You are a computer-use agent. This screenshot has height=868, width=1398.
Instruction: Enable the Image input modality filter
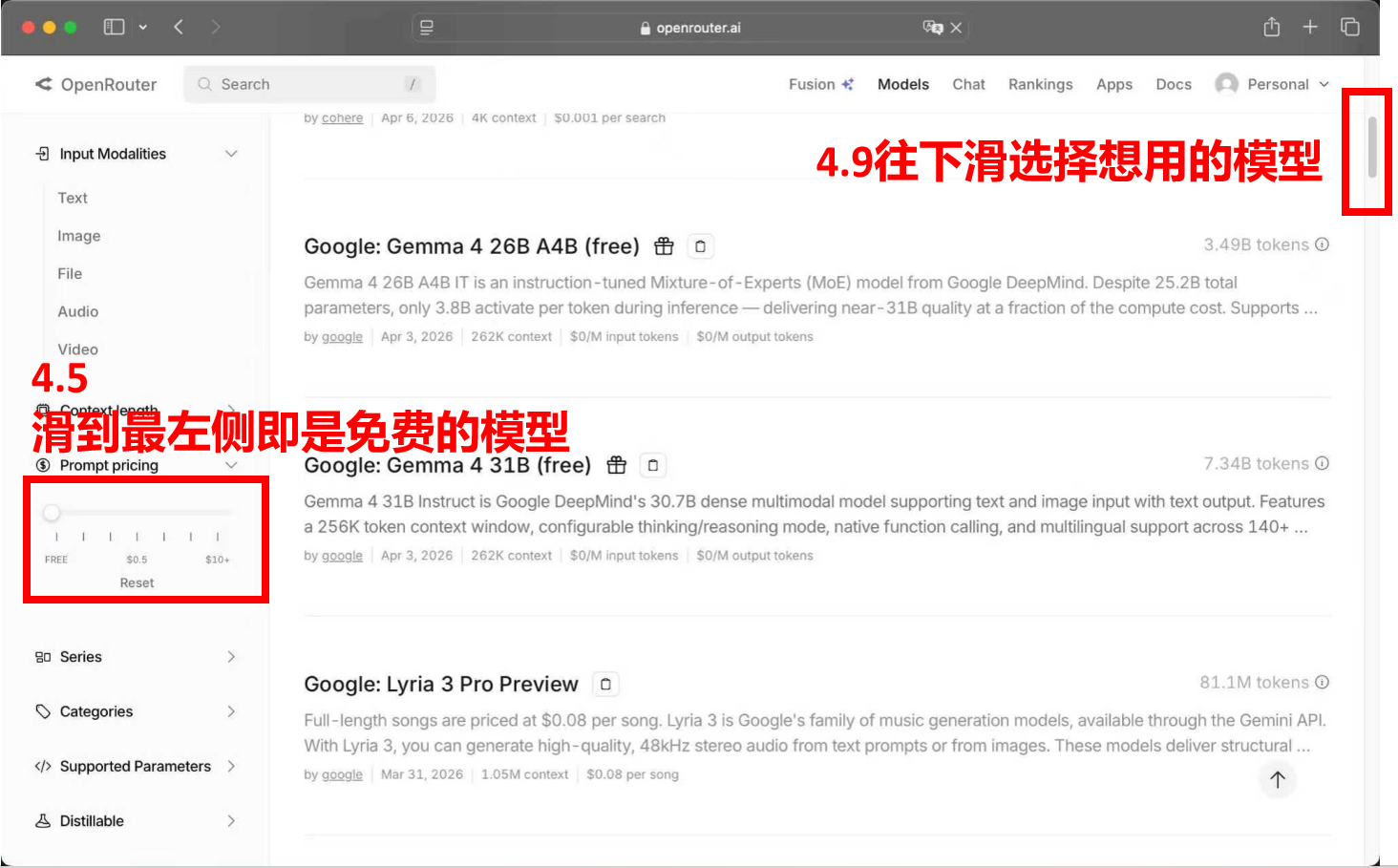coord(78,236)
